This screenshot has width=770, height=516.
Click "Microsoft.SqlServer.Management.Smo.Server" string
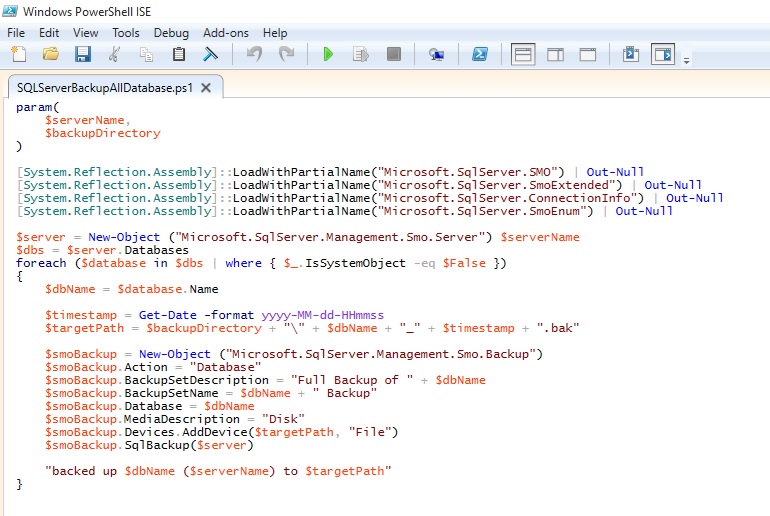[330, 237]
